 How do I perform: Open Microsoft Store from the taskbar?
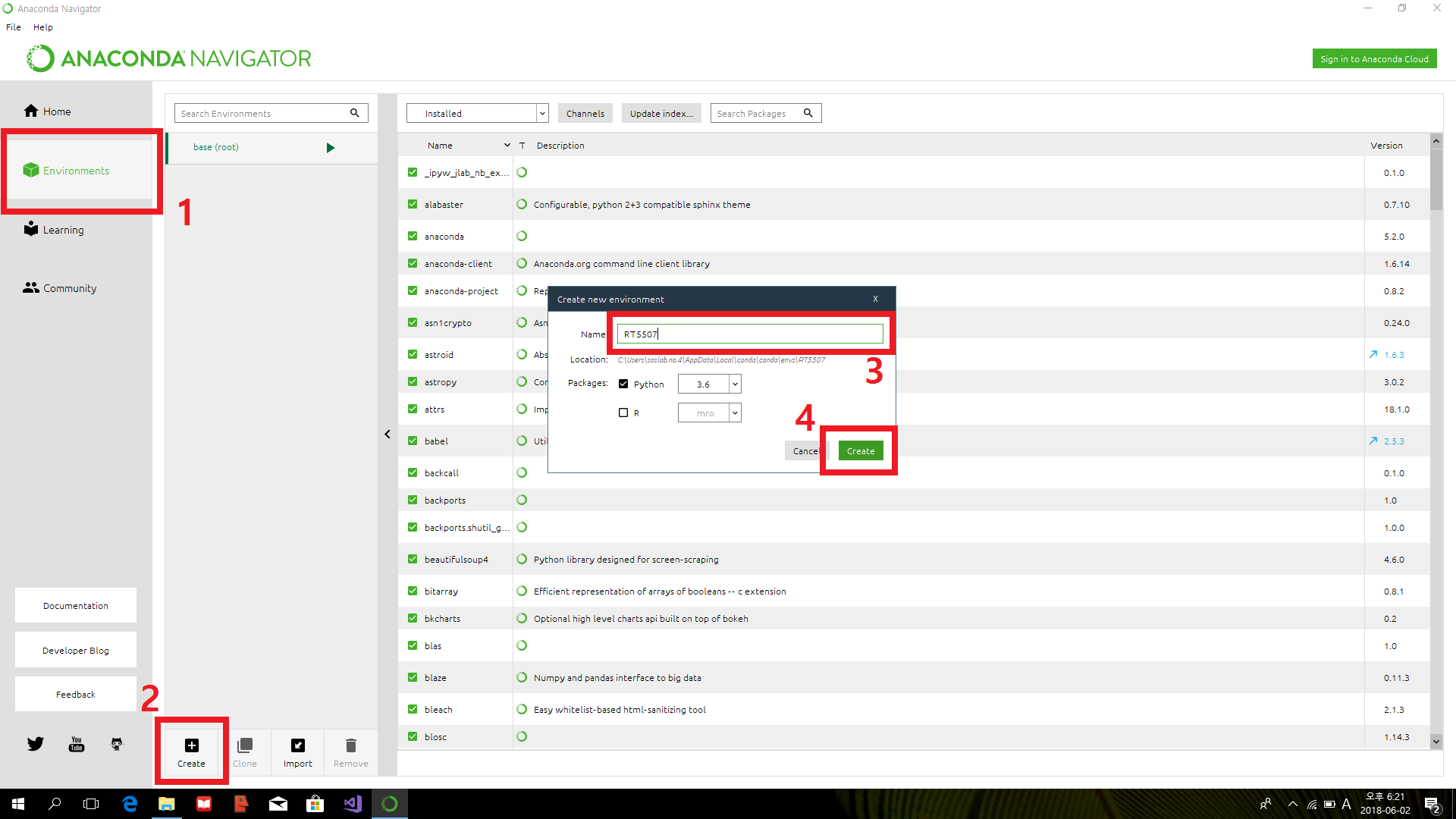[315, 804]
